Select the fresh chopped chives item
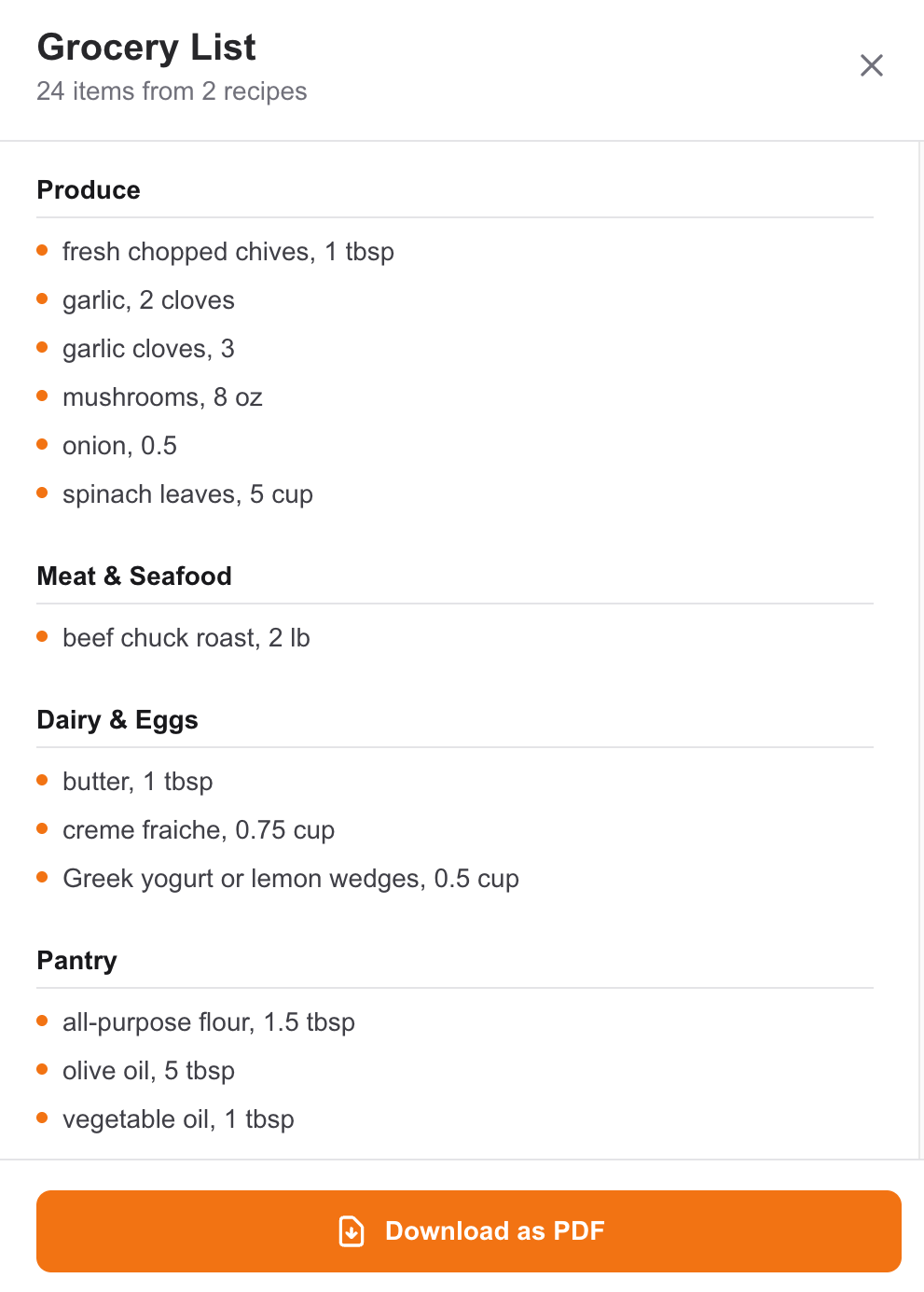Screen dimensions: 924x1292 coord(228,252)
